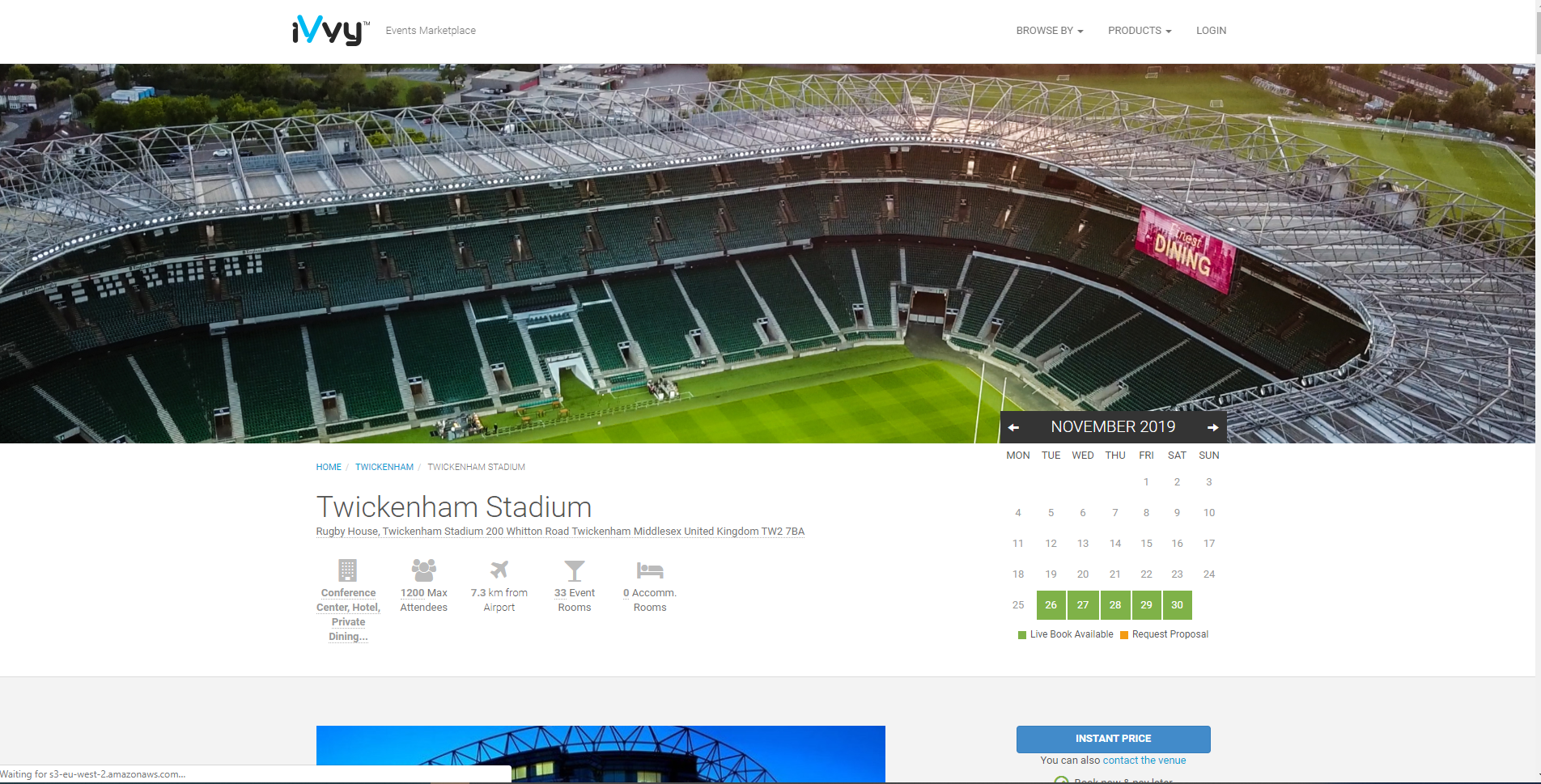The width and height of the screenshot is (1541, 784).
Task: Click the airport distance airplane icon
Action: click(x=499, y=570)
